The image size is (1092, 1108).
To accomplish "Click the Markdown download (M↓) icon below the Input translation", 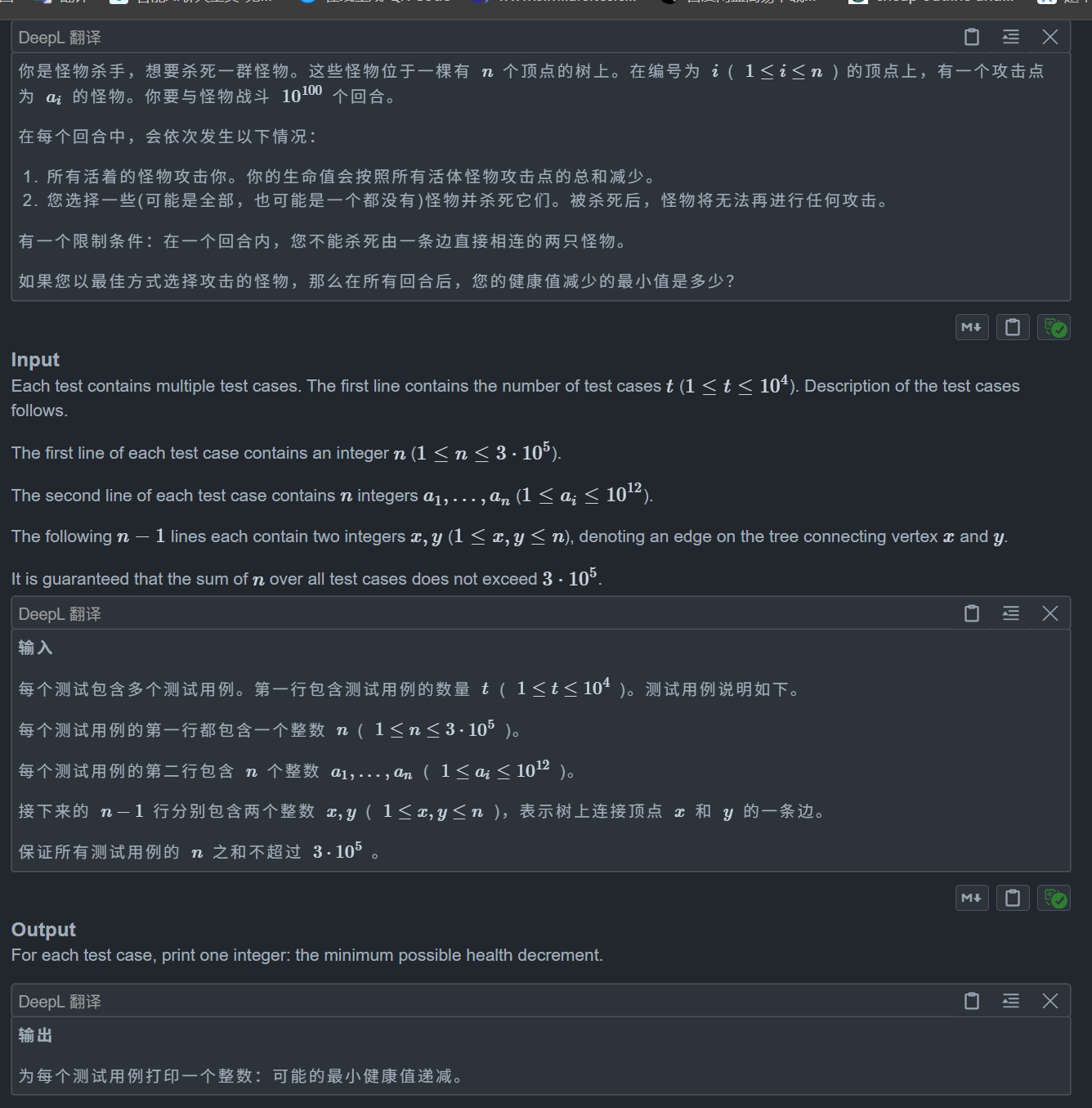I will [x=972, y=897].
